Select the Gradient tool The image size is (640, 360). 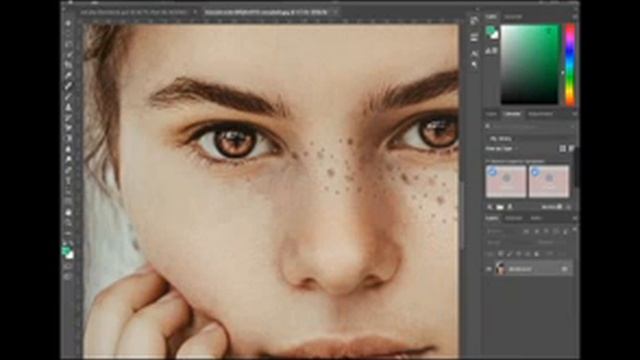[68, 139]
